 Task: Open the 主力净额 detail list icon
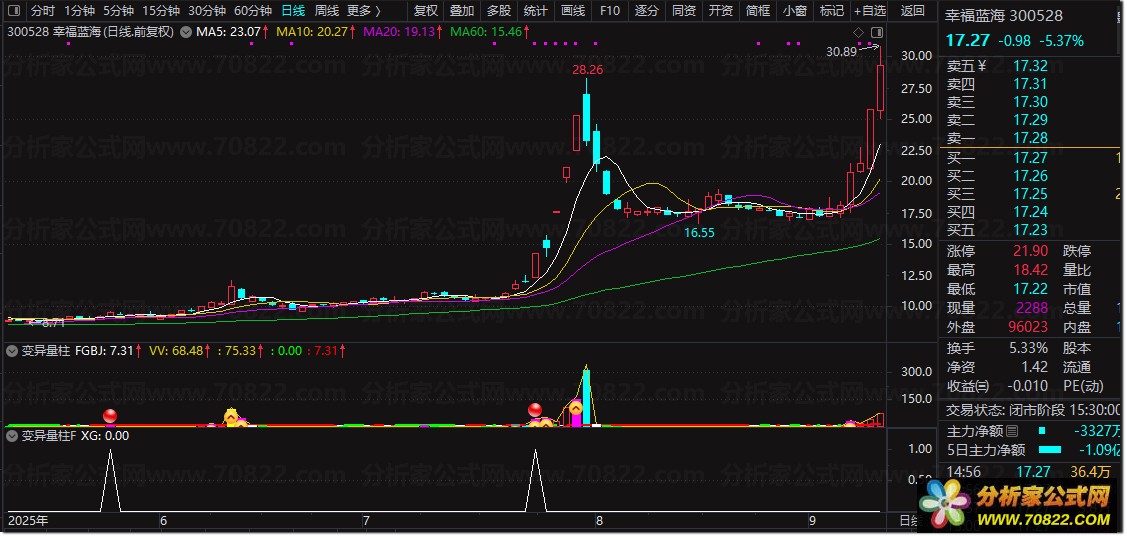1012,431
